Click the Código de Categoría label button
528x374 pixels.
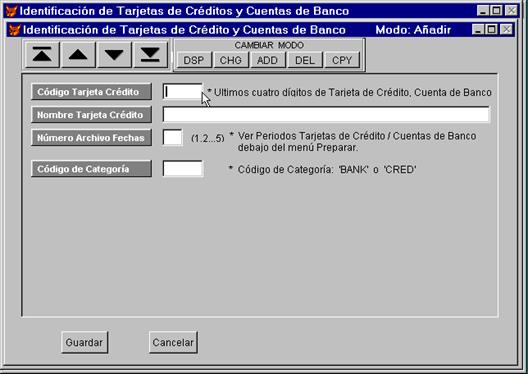[91, 169]
